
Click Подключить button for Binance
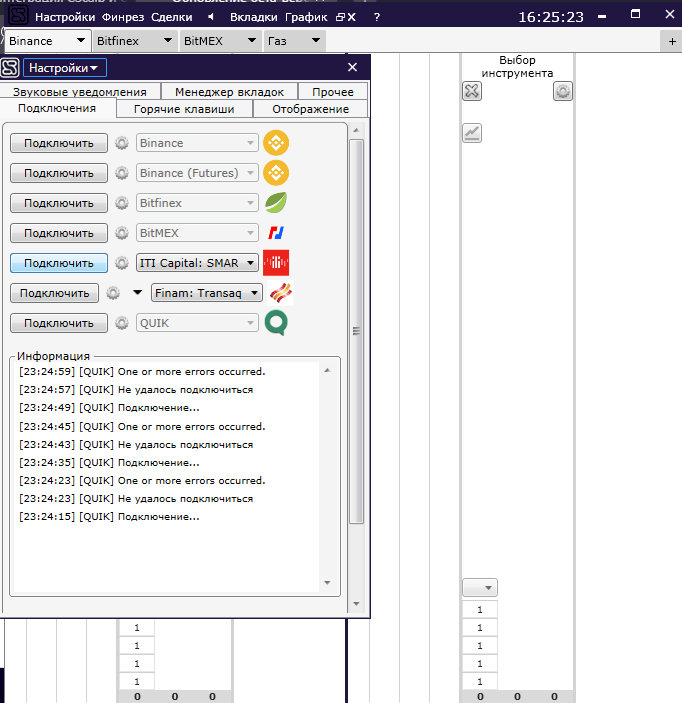[x=59, y=143]
